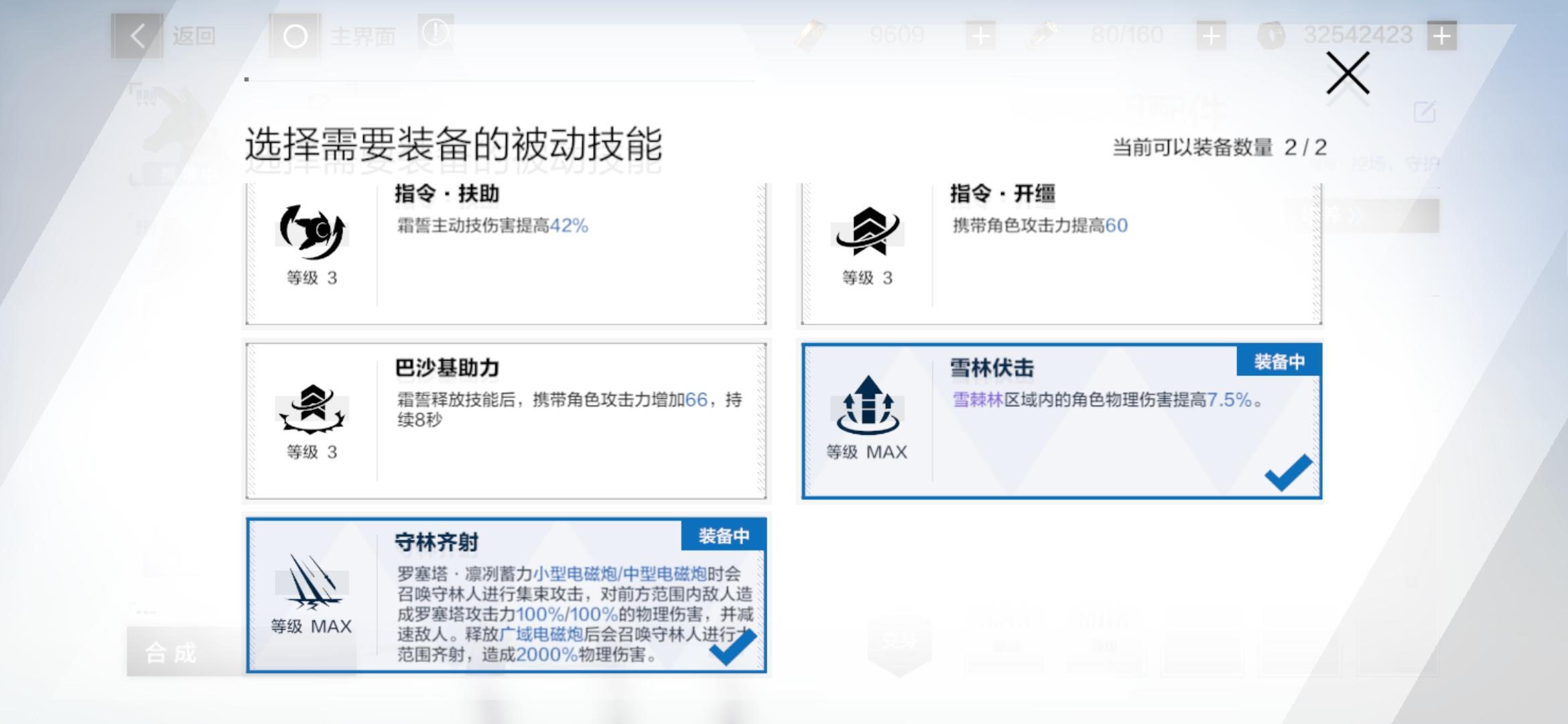Select the 指令·开缰 skill icon

(x=867, y=231)
